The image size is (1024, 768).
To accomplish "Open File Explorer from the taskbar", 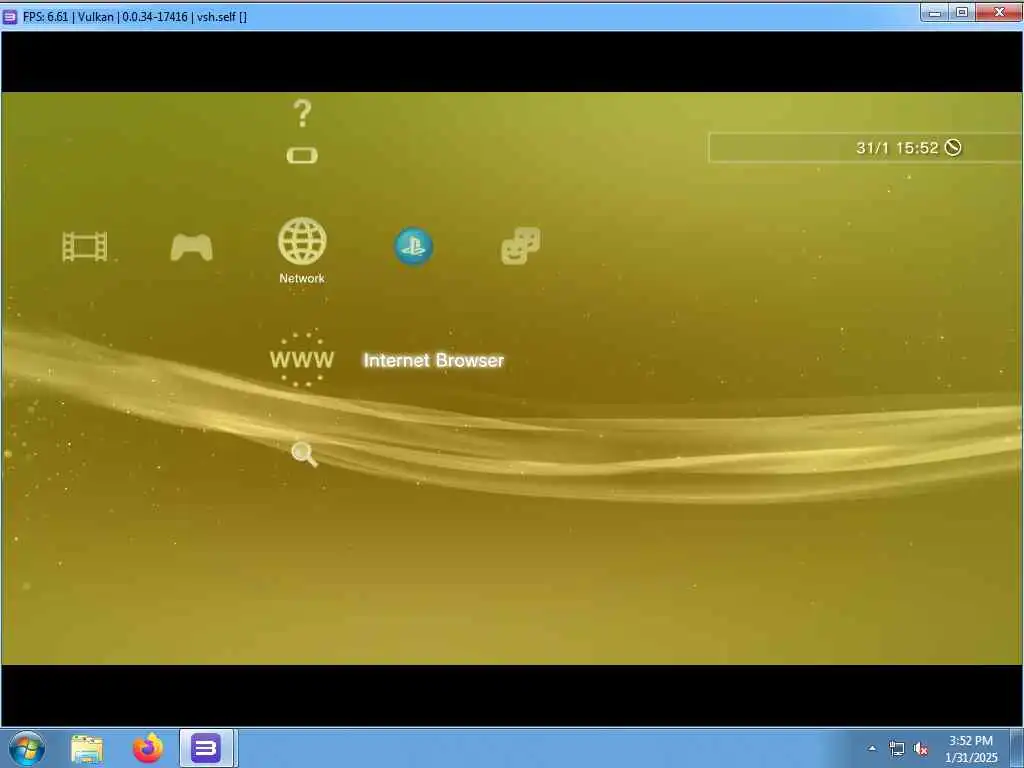I will (87, 748).
